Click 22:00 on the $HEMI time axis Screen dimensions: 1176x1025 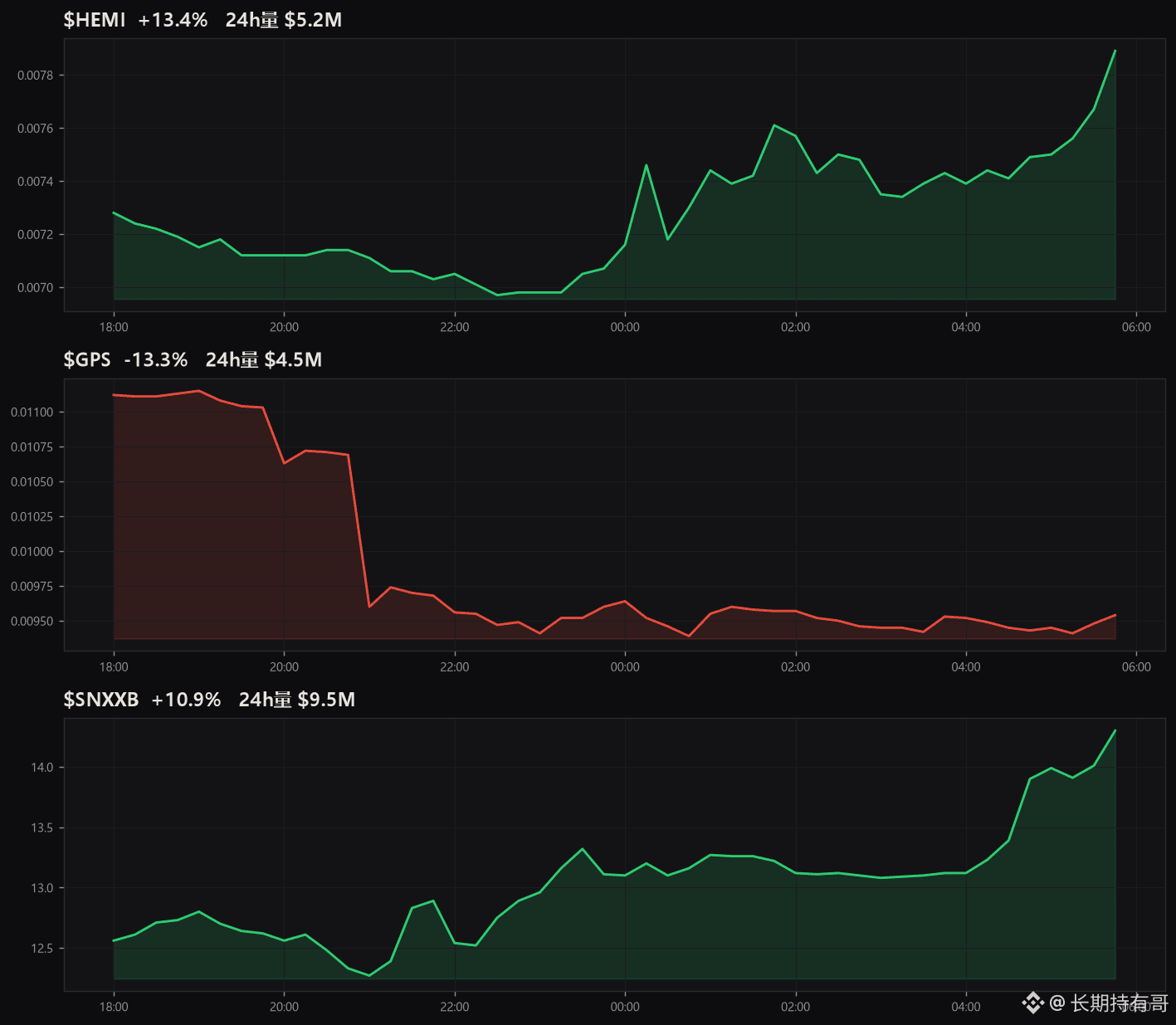[x=455, y=327]
